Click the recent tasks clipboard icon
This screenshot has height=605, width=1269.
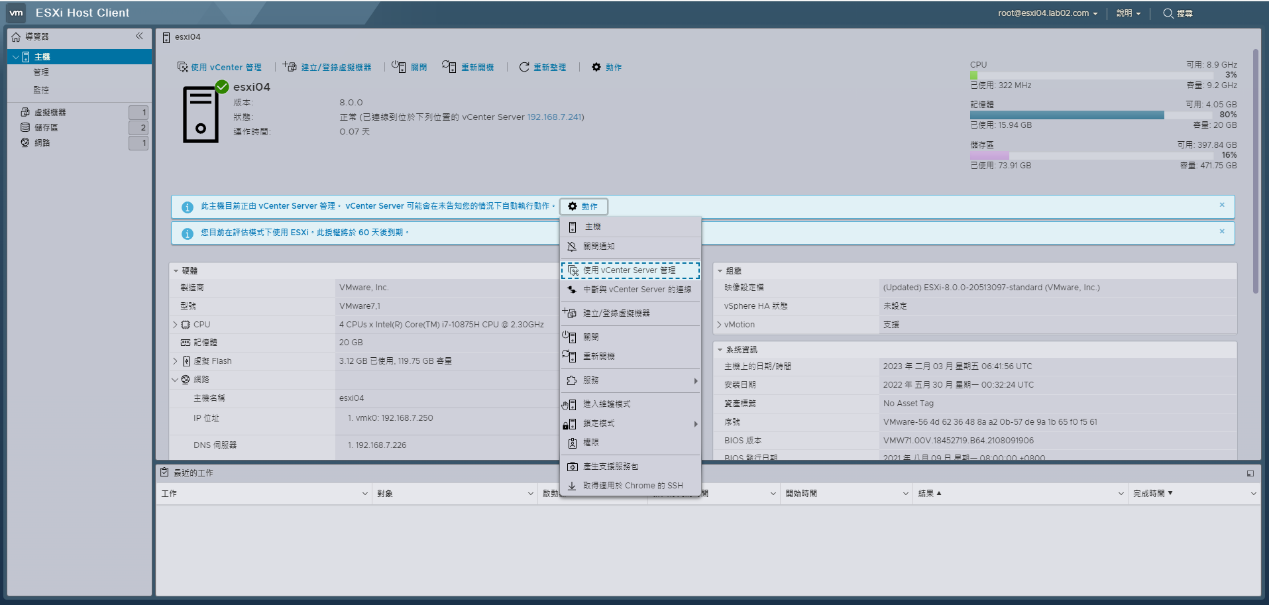[x=164, y=472]
